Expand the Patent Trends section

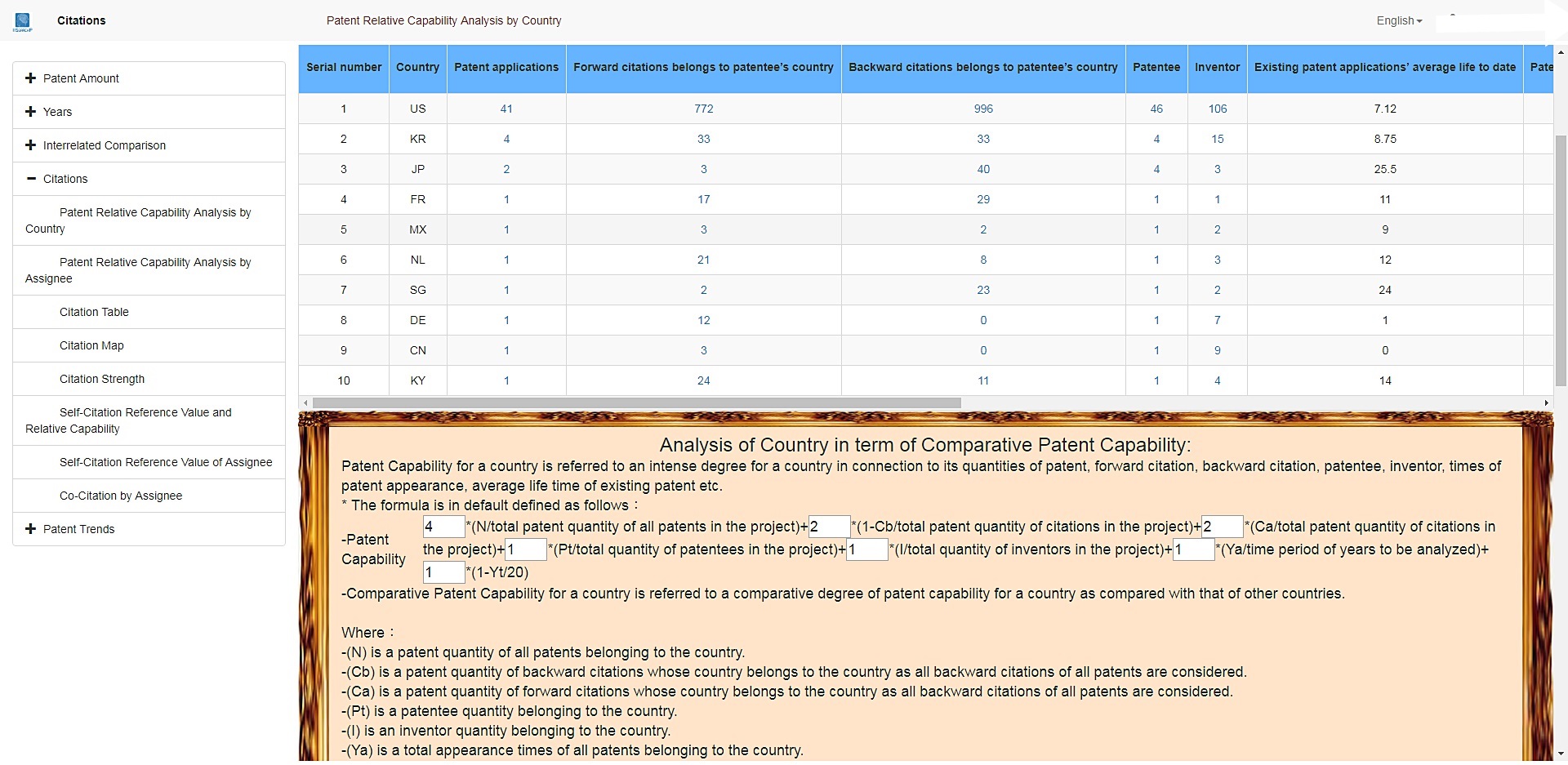pos(149,529)
